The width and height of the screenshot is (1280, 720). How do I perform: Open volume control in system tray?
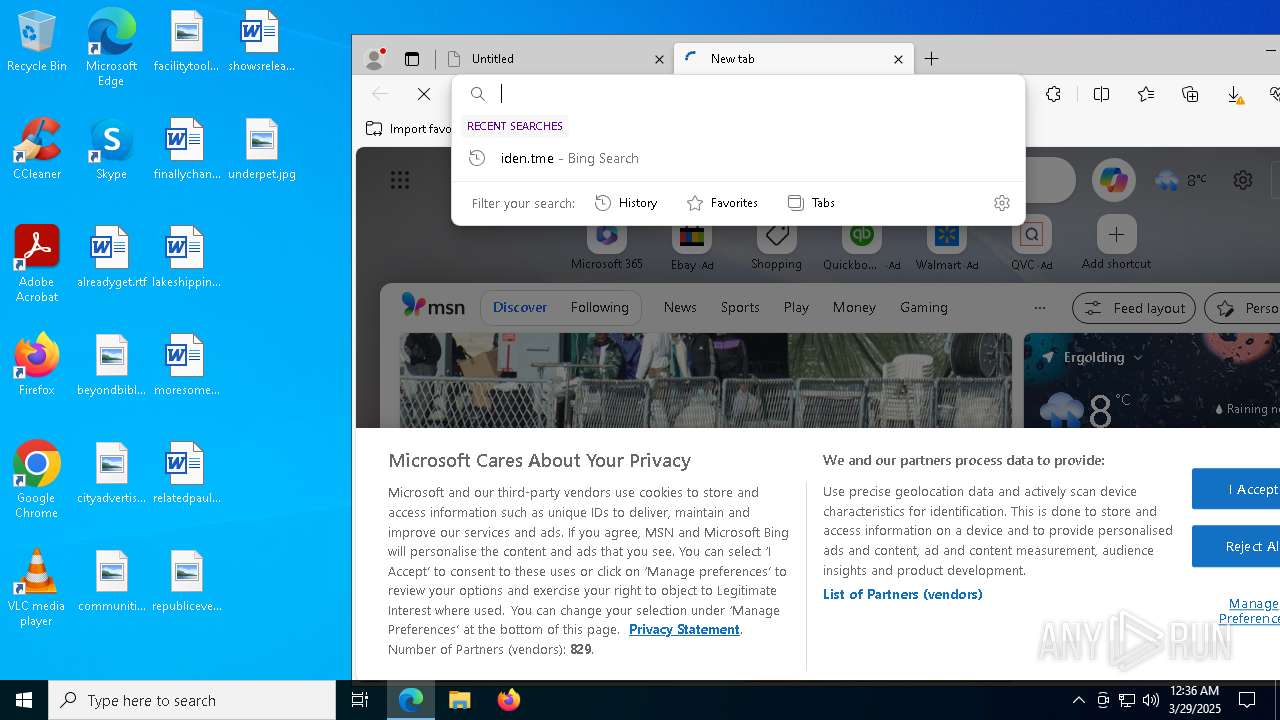pyautogui.click(x=1151, y=700)
